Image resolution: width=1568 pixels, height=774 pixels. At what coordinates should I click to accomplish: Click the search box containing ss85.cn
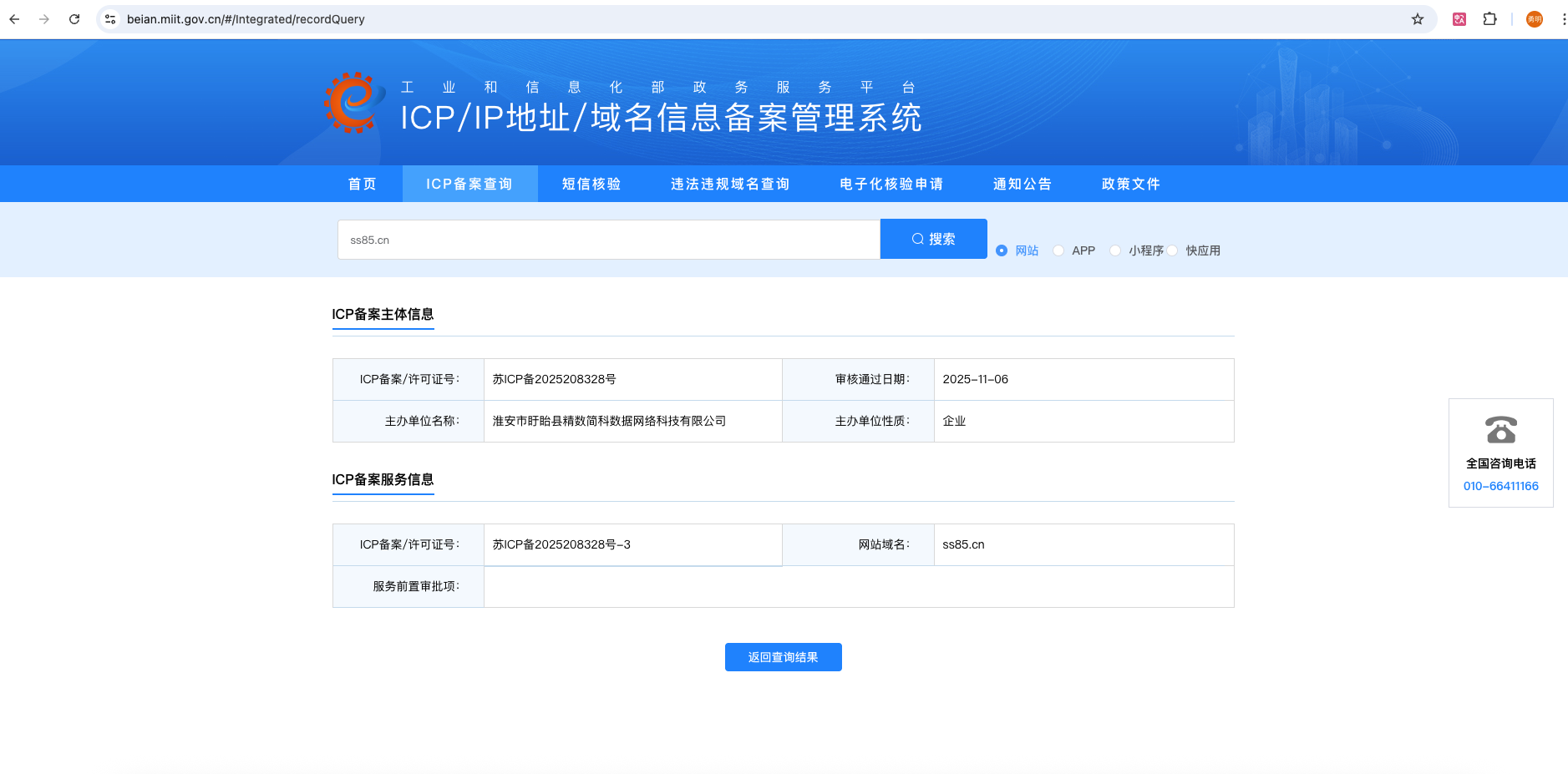click(609, 240)
